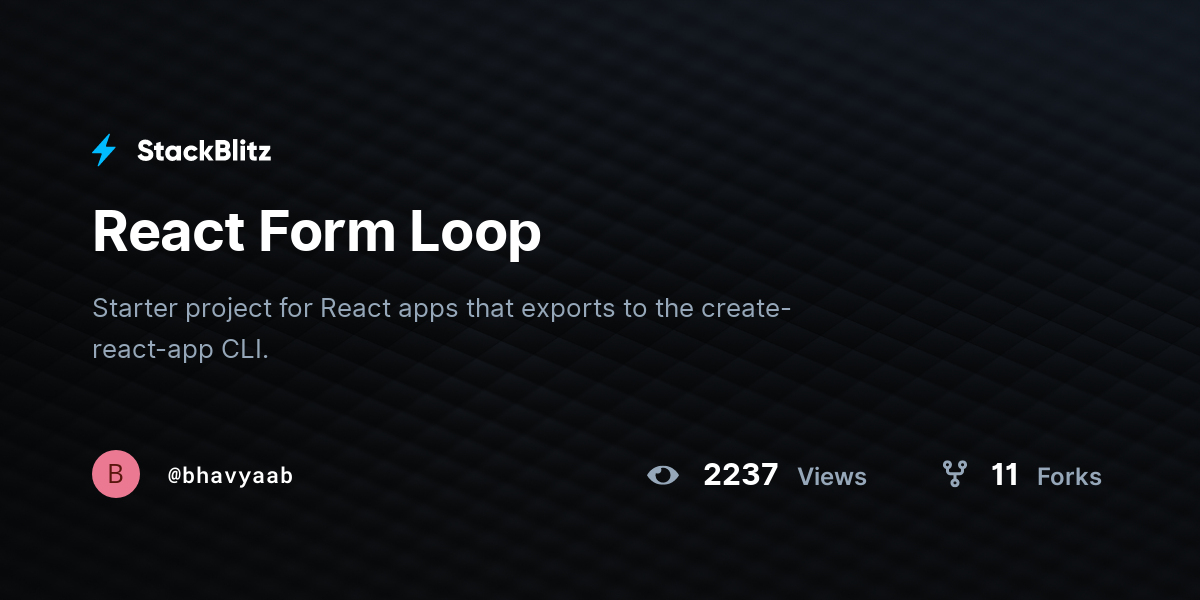Click the word exports in the description
The width and height of the screenshot is (1200, 600).
(568, 310)
